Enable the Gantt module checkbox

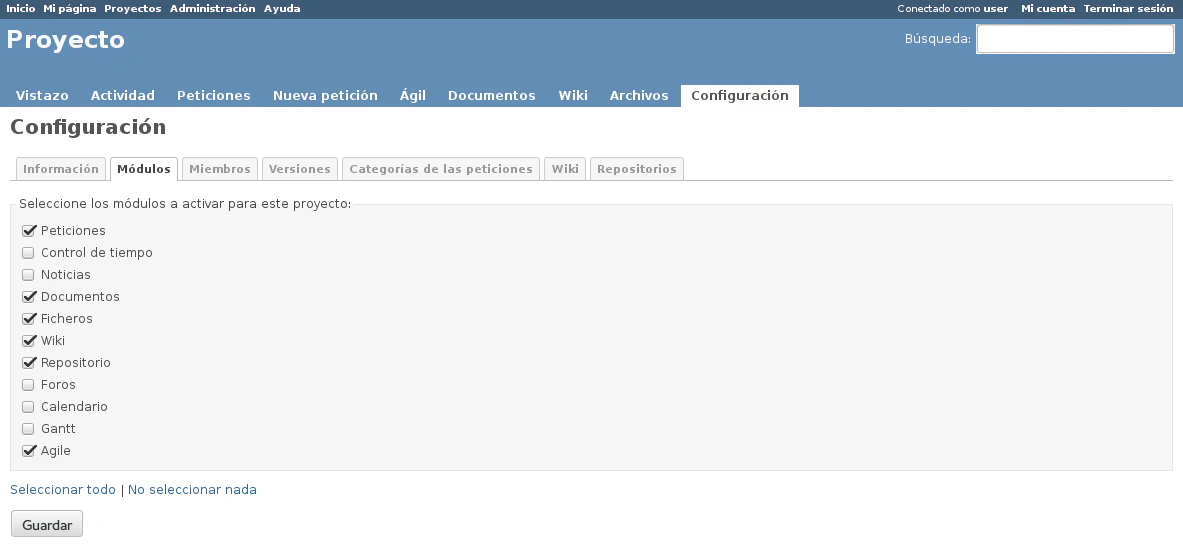(29, 429)
